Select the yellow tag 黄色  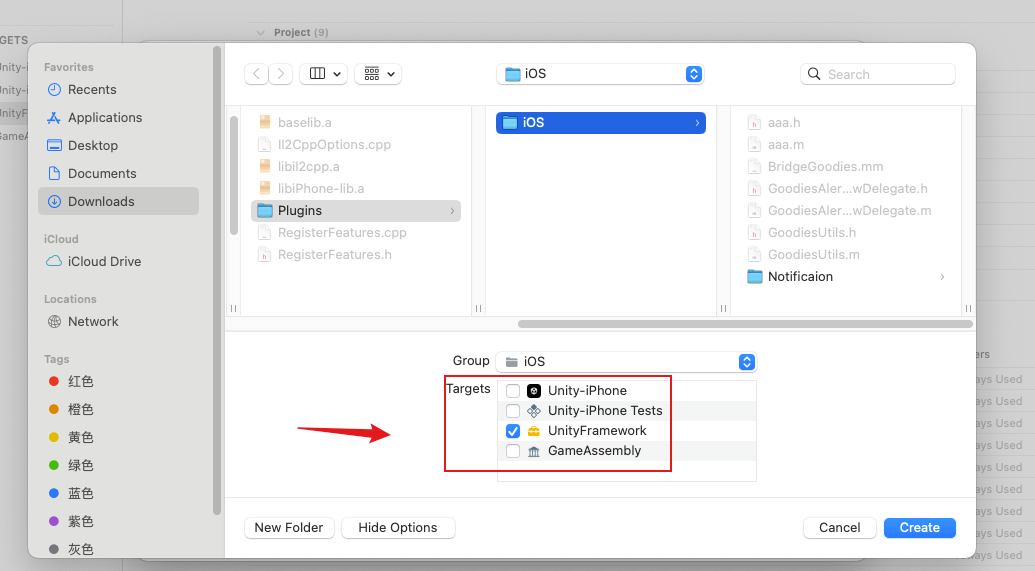[71, 437]
